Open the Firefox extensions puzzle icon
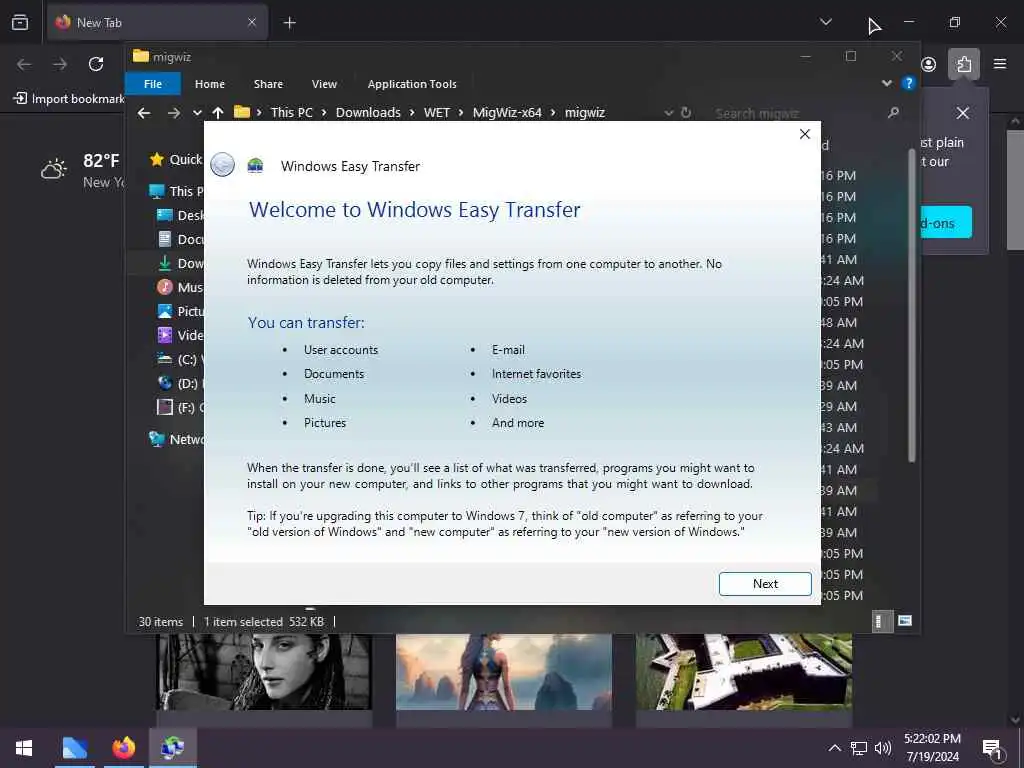Screen dimensions: 1024x768 [x=964, y=64]
